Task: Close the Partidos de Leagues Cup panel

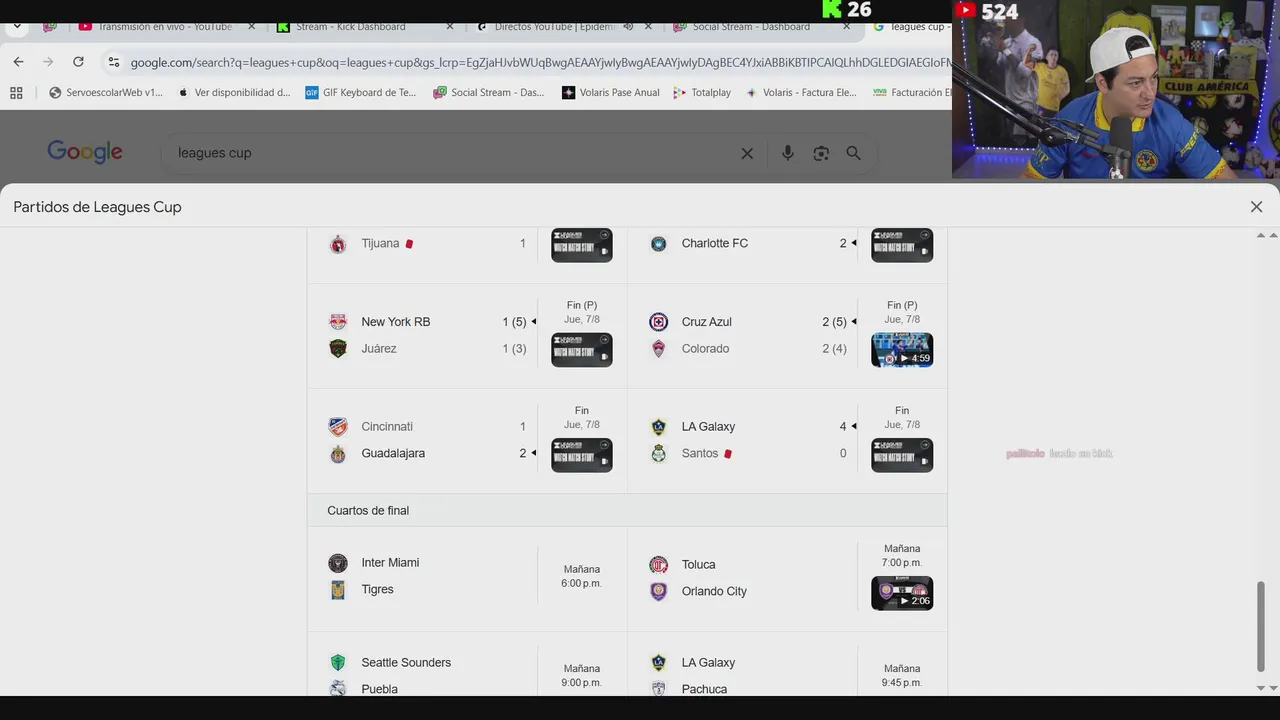Action: 1256,207
